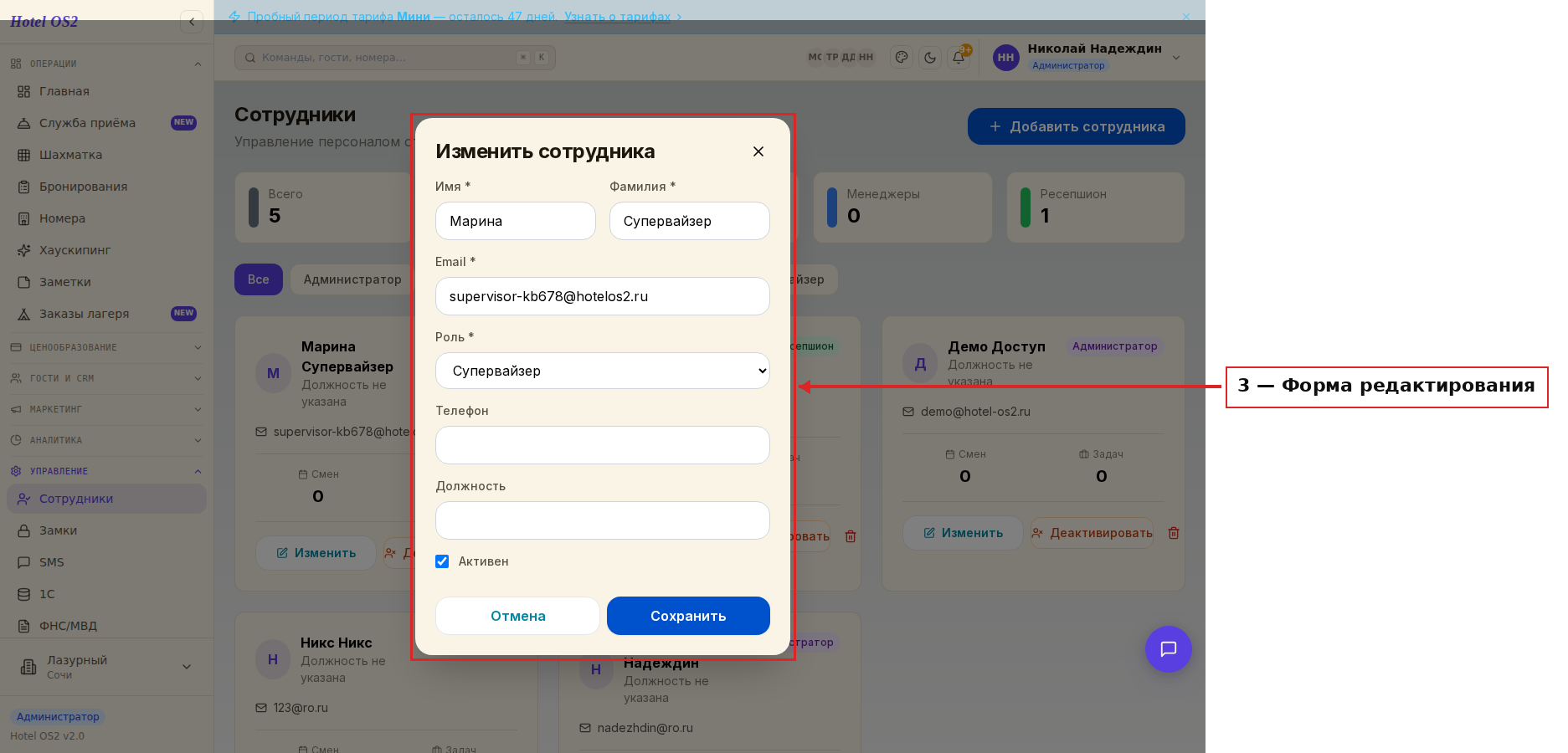The height and width of the screenshot is (753, 1568).
Task: Save changes with Сохранить button
Action: click(x=688, y=616)
